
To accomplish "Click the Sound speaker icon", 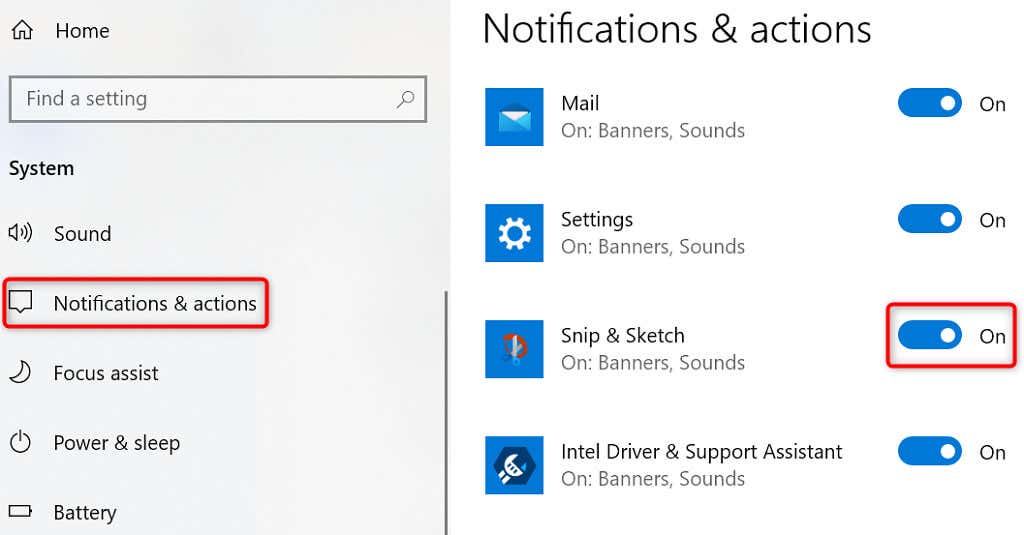I will [x=20, y=233].
